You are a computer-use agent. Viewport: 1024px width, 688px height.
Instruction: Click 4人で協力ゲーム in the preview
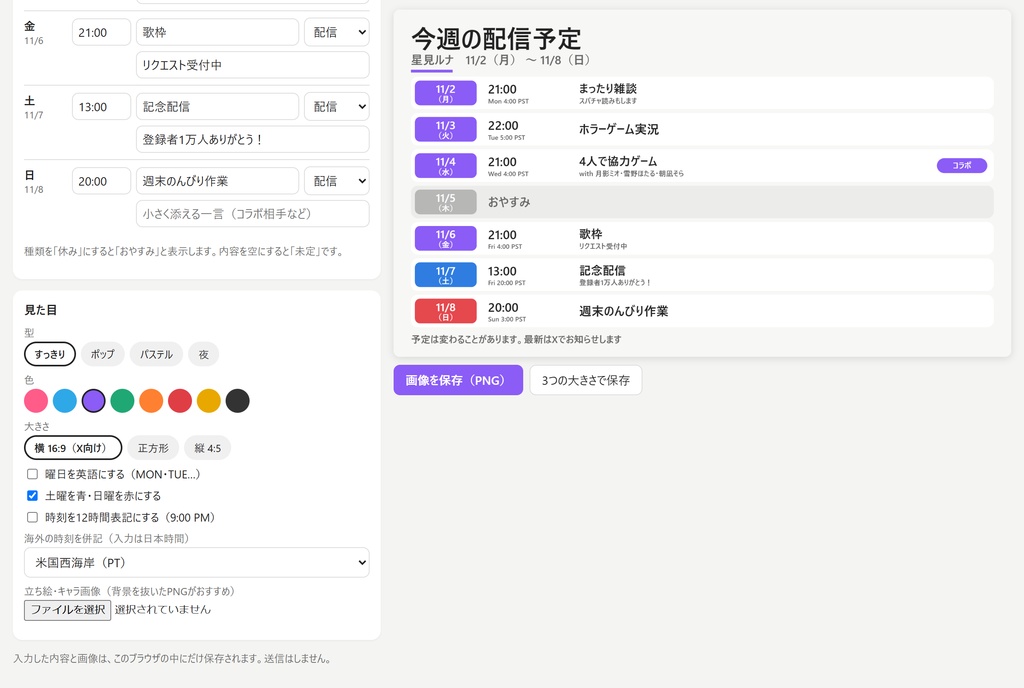click(x=618, y=161)
